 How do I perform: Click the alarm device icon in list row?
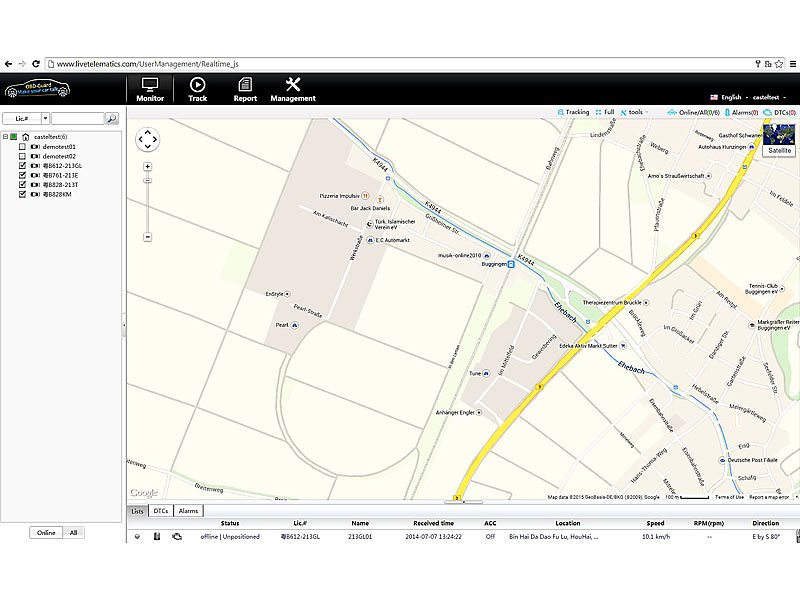(x=157, y=536)
